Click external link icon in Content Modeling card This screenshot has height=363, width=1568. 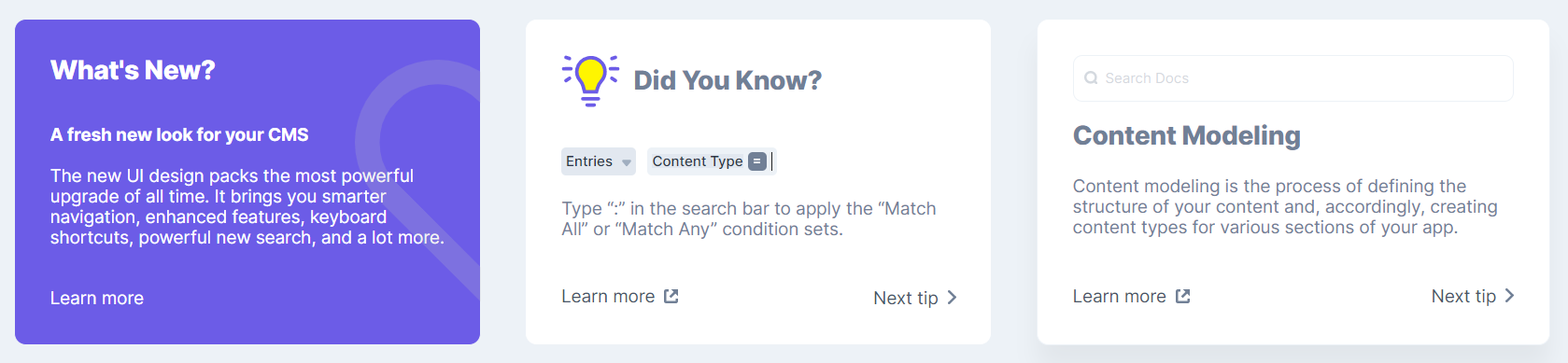[x=1182, y=296]
